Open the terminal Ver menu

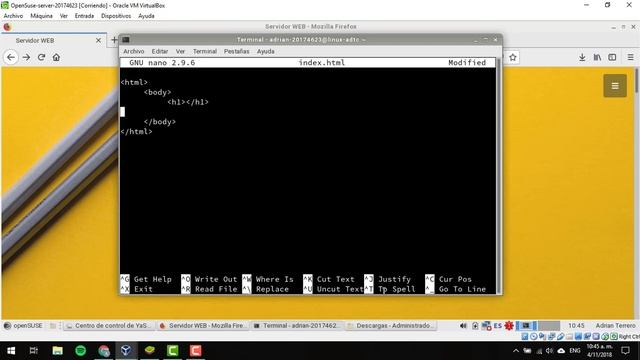180,51
